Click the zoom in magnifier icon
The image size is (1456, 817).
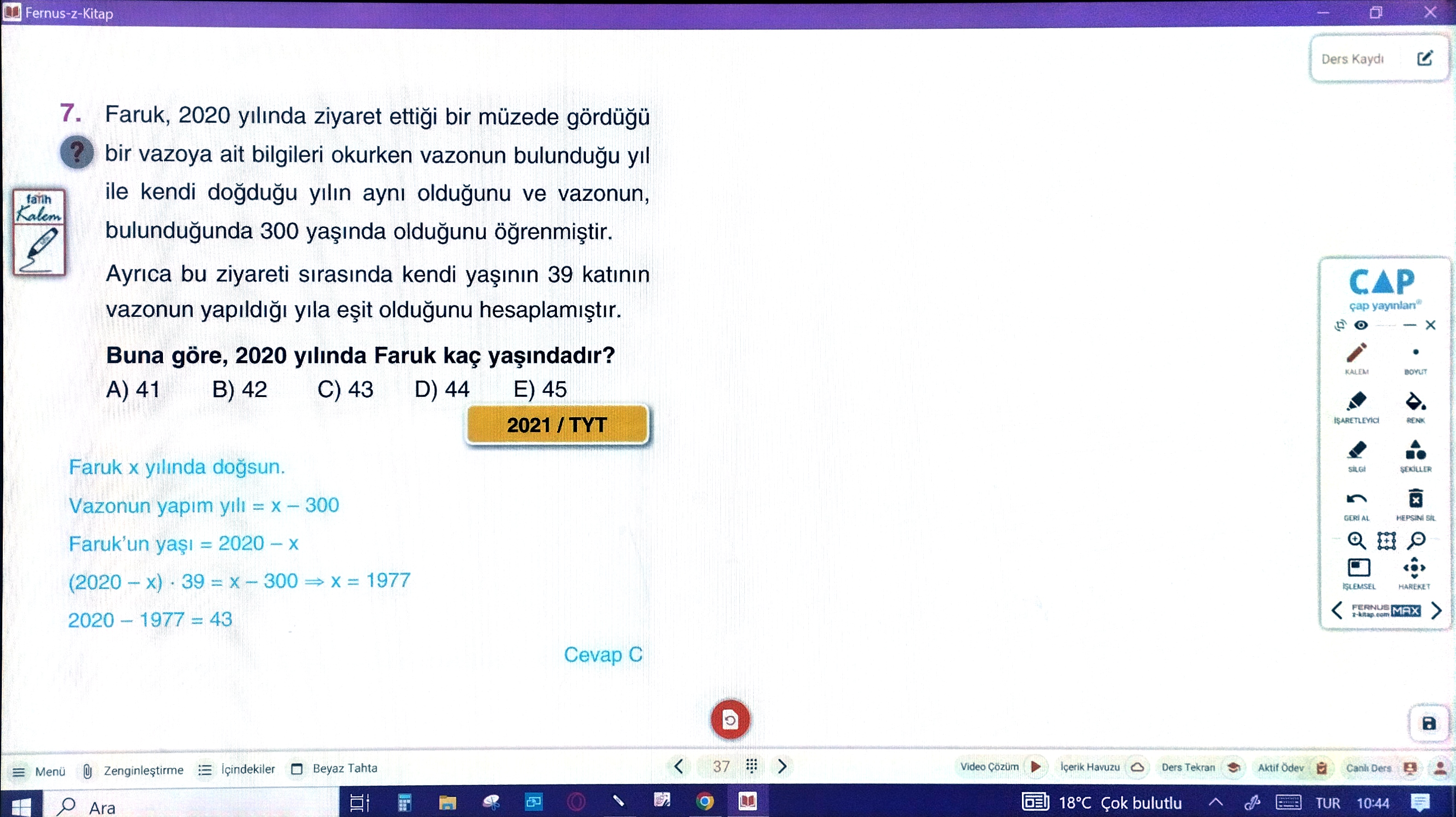(x=1357, y=541)
